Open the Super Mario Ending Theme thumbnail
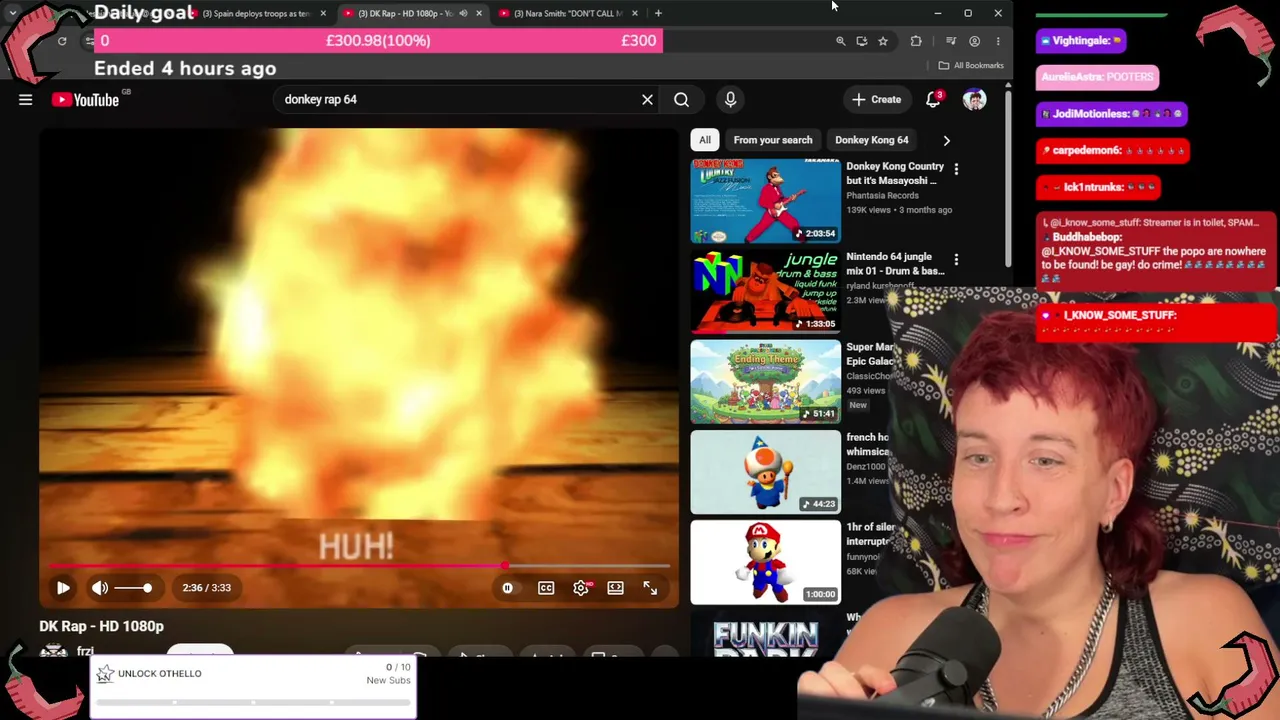1280x720 pixels. [766, 381]
